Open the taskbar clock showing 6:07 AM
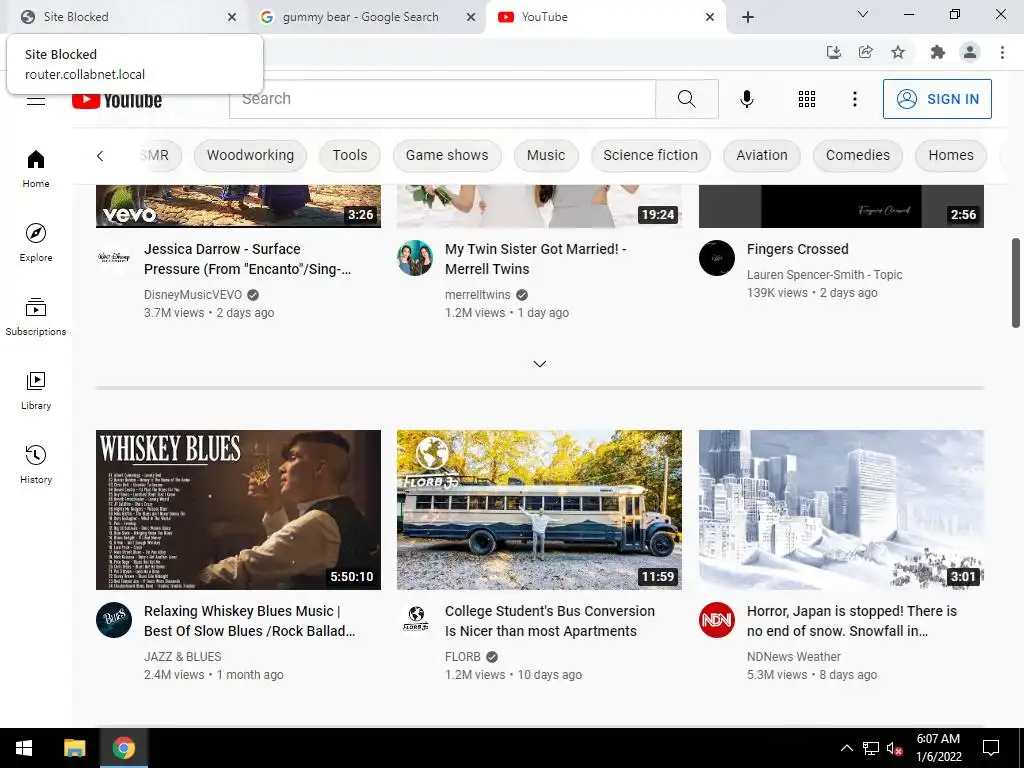Screen dimensions: 1024x768 click(x=938, y=748)
